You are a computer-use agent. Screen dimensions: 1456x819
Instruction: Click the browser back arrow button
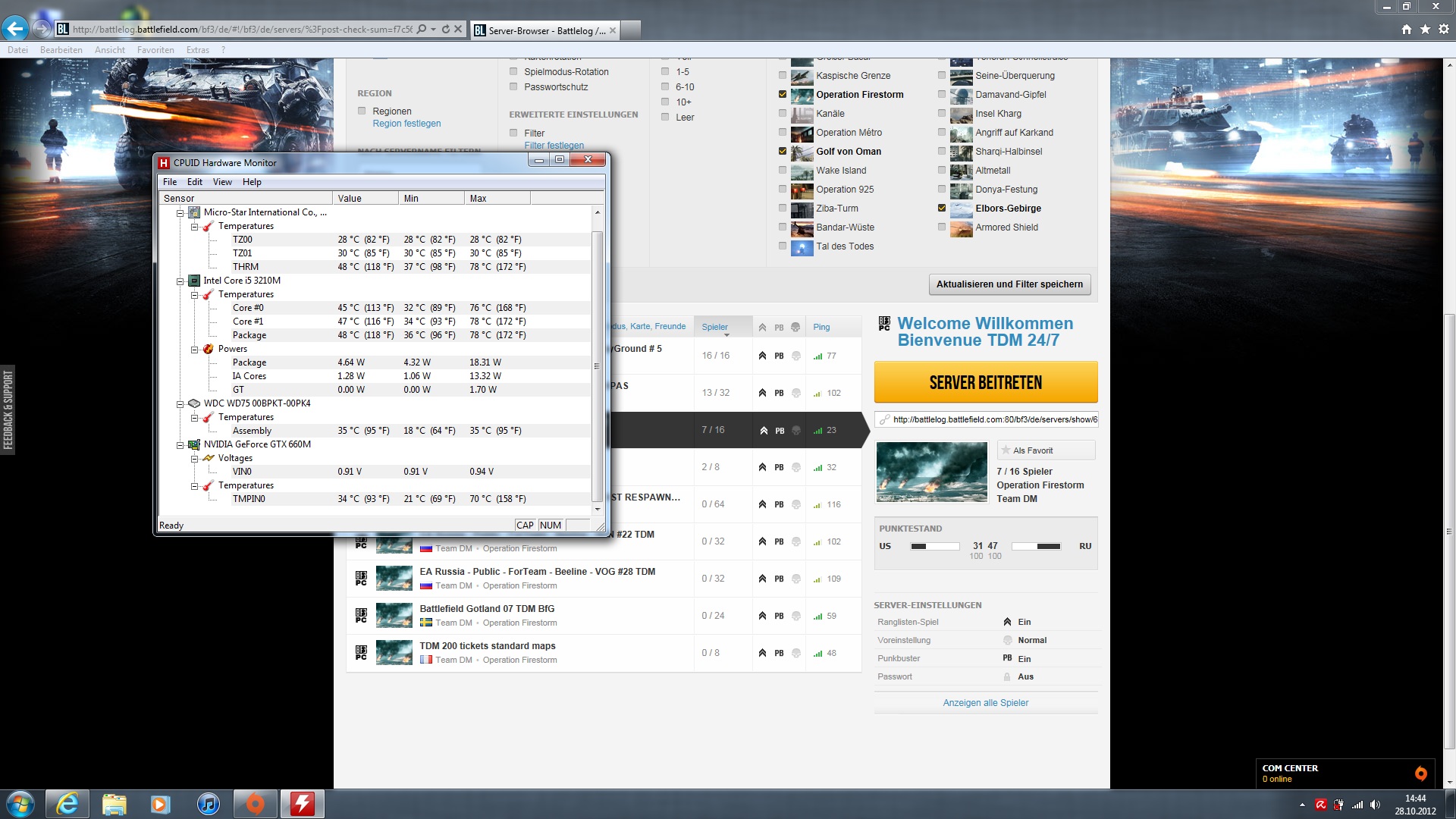coord(14,29)
